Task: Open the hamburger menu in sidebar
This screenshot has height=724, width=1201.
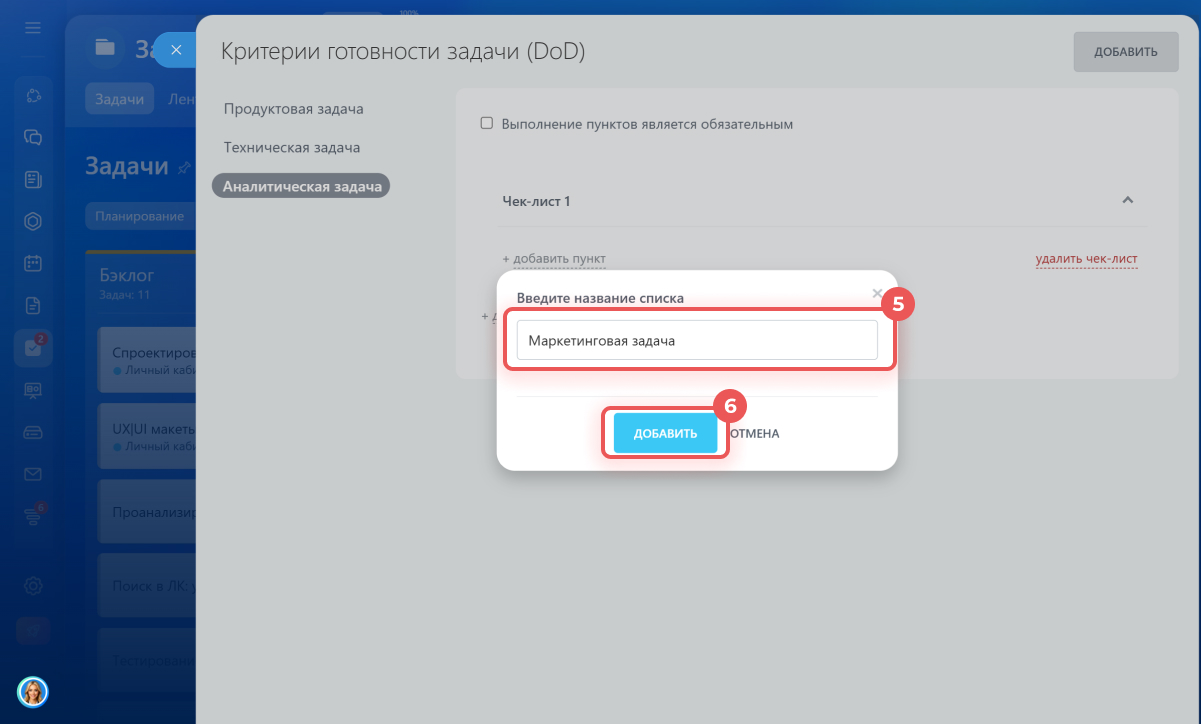Action: (33, 27)
